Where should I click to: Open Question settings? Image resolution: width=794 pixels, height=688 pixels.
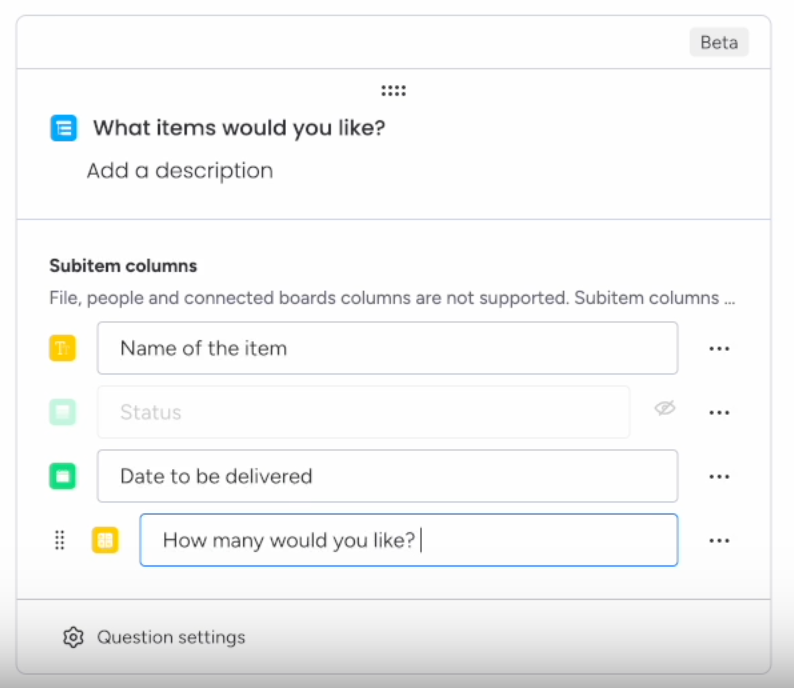170,637
